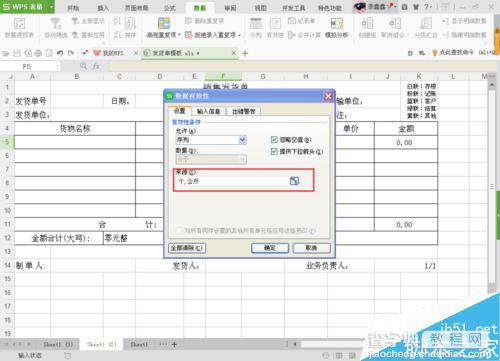Click the redo arrow in quick toolbar

pyautogui.click(x=71, y=53)
